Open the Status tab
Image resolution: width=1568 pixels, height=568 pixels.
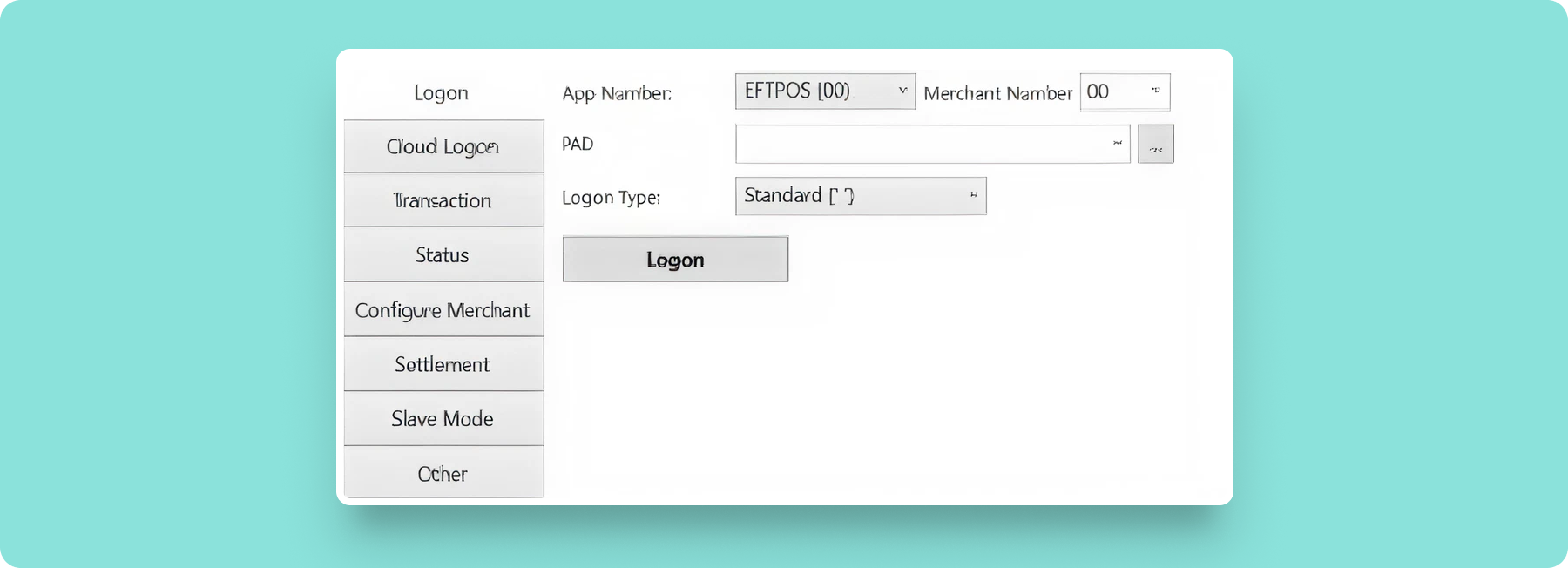tap(443, 254)
